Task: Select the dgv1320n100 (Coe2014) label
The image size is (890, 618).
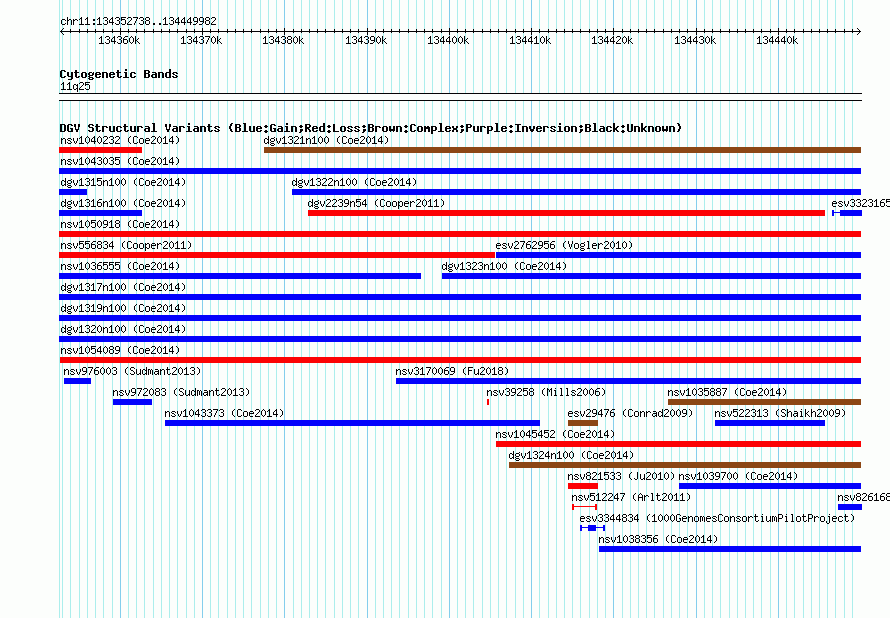Action: tap(123, 329)
